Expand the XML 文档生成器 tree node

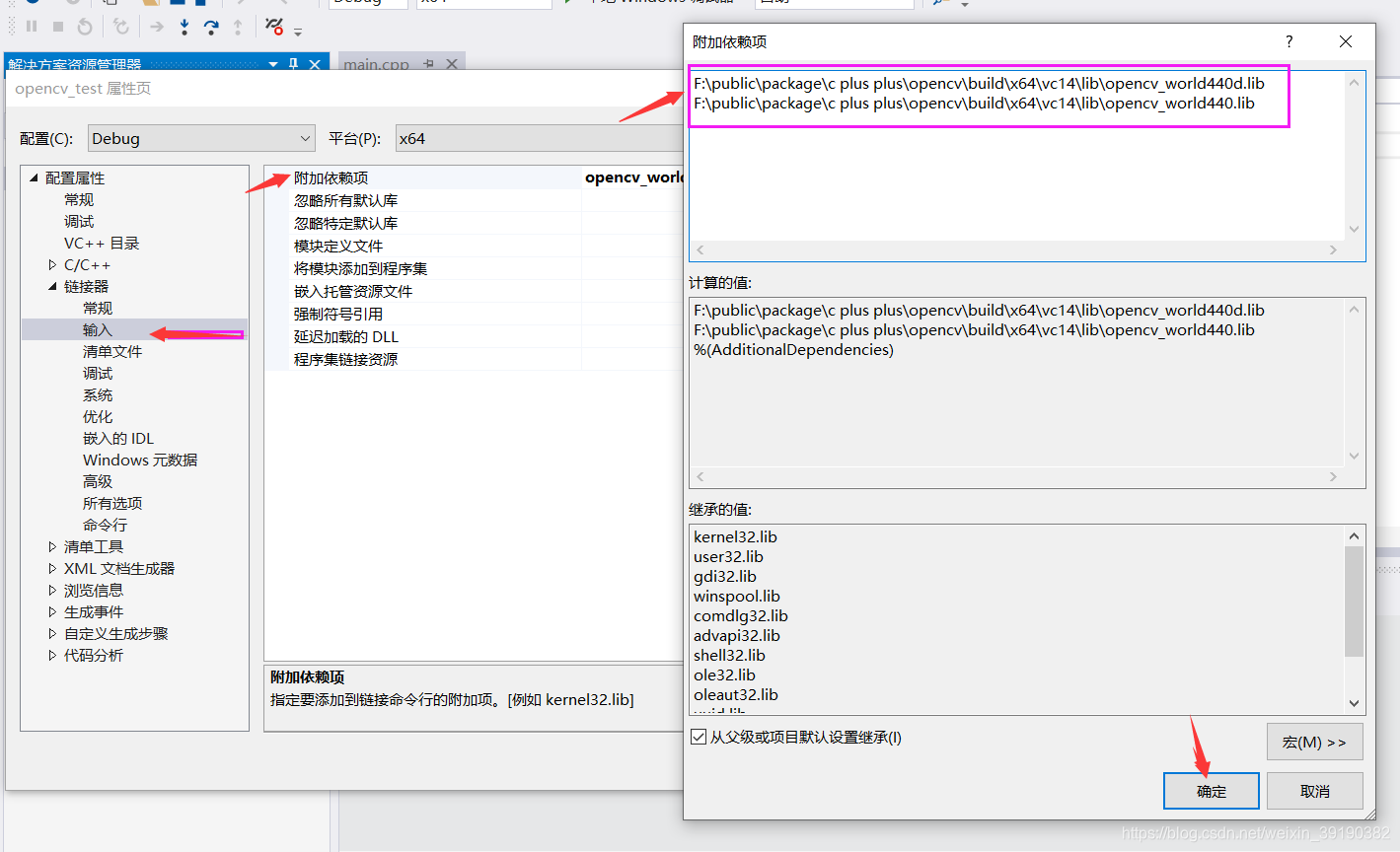point(52,568)
